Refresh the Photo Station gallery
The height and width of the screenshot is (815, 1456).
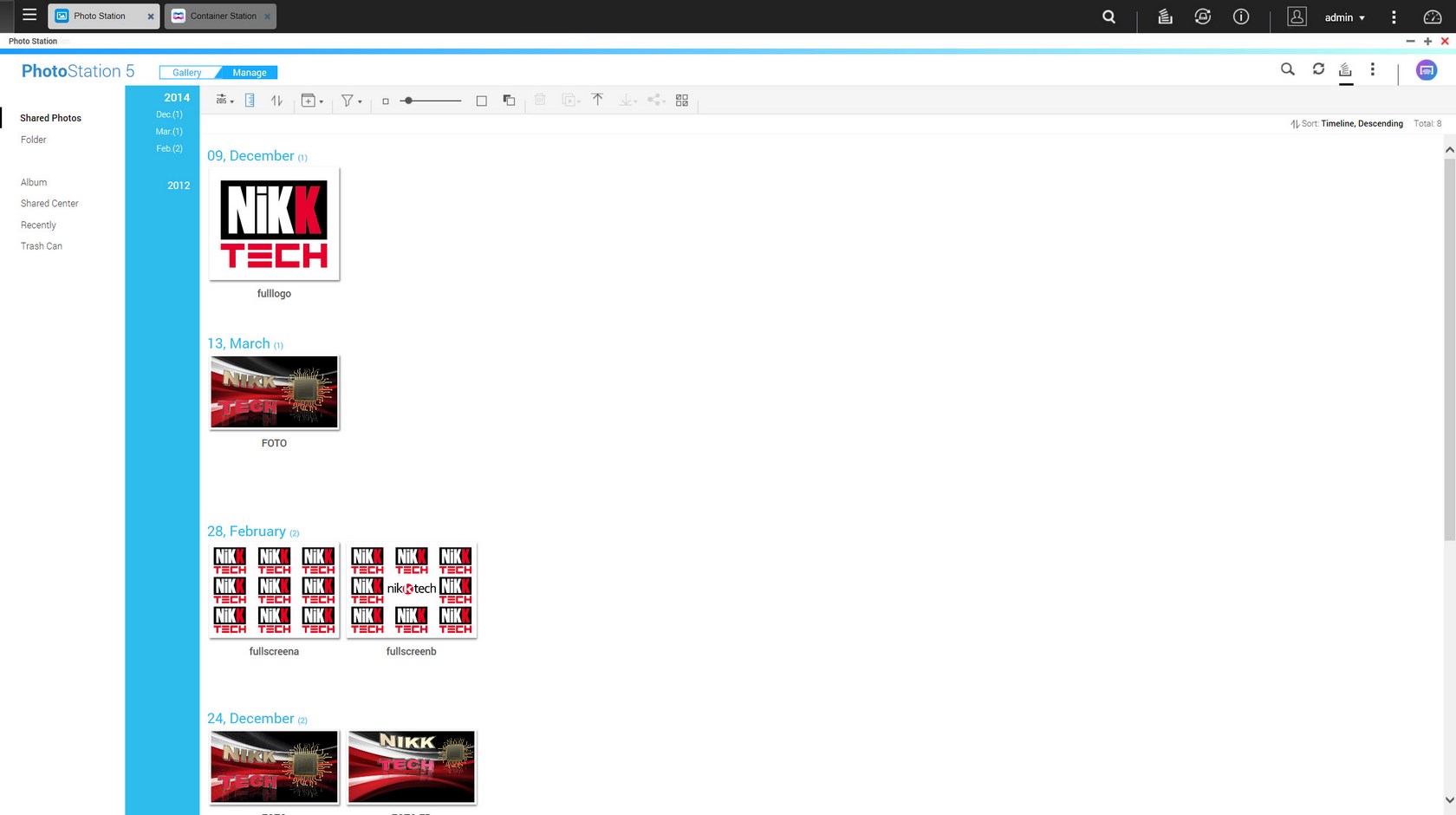click(x=1318, y=69)
